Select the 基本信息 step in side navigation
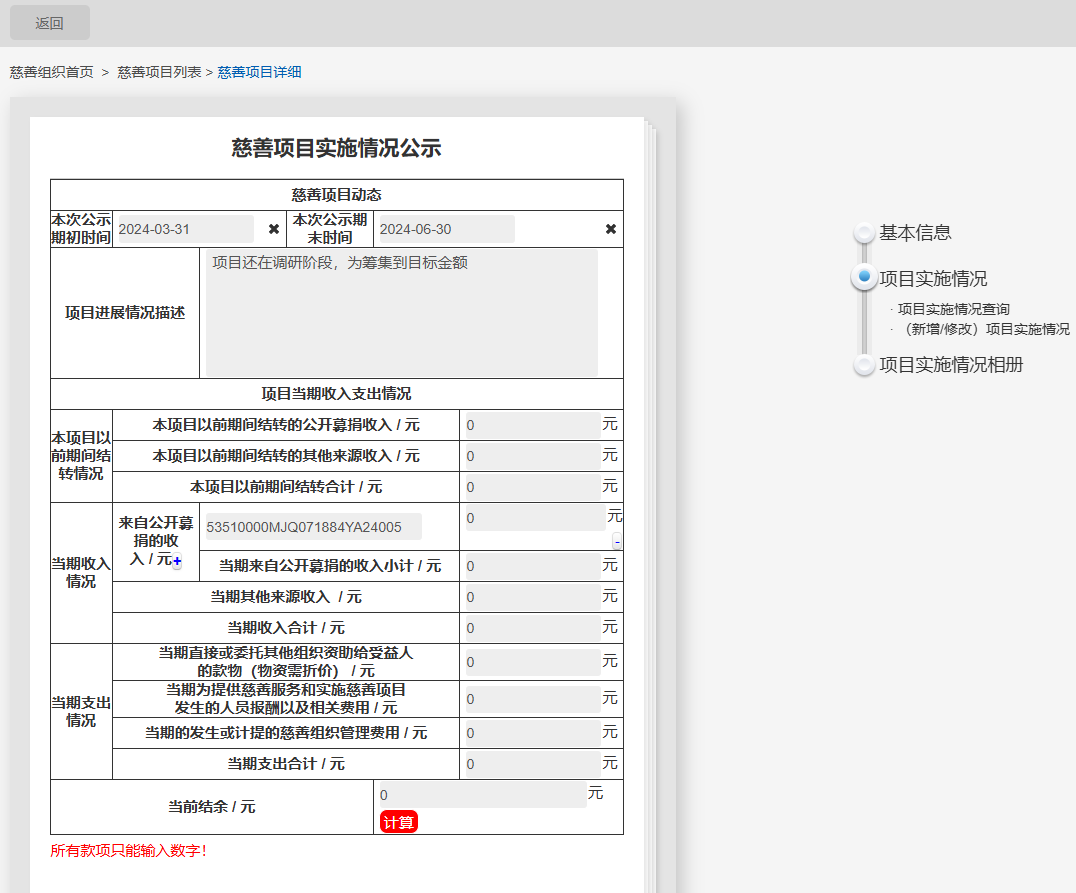Image resolution: width=1076 pixels, height=893 pixels. (x=914, y=233)
